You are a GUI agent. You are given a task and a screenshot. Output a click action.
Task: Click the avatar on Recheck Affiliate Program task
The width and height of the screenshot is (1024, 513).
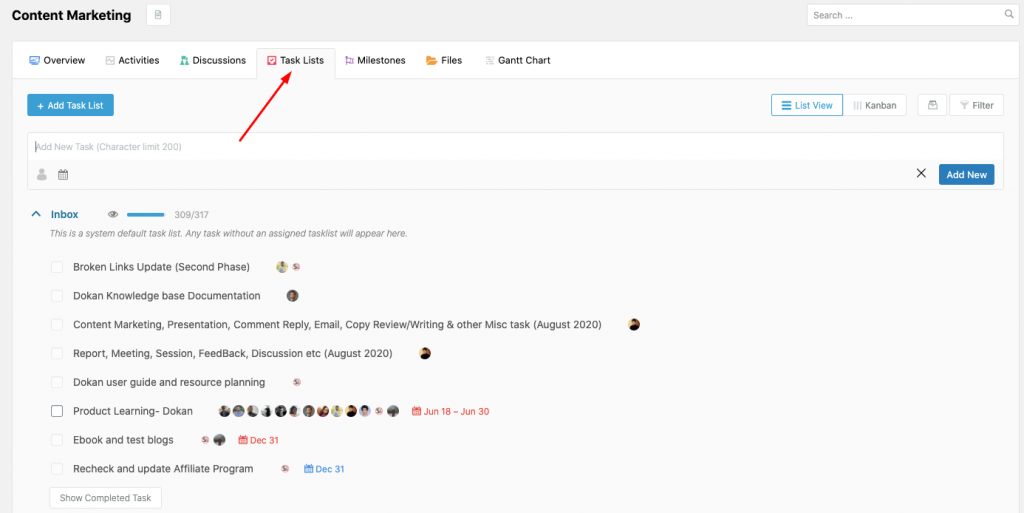point(285,469)
